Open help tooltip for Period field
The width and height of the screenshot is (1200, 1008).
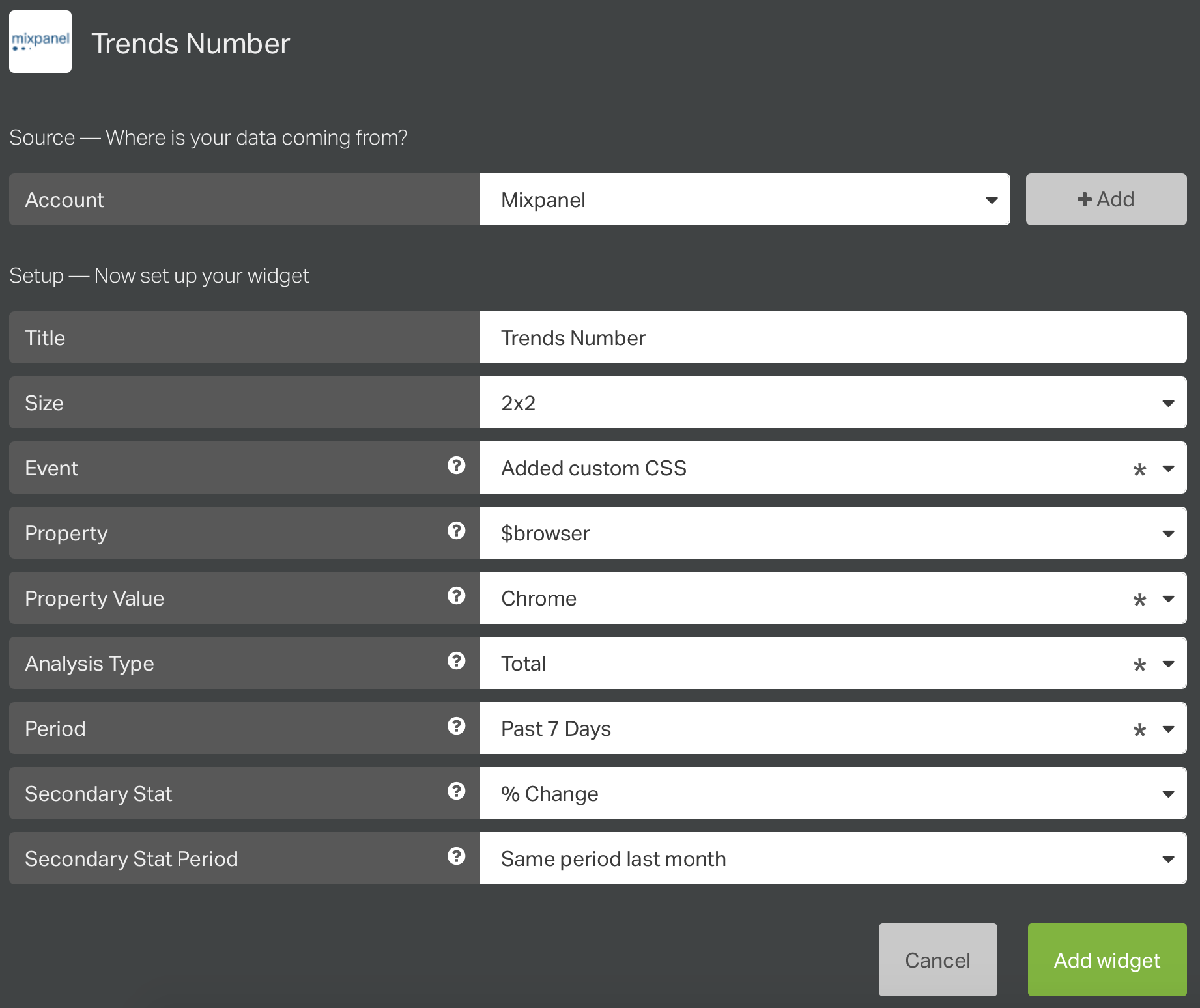point(456,726)
